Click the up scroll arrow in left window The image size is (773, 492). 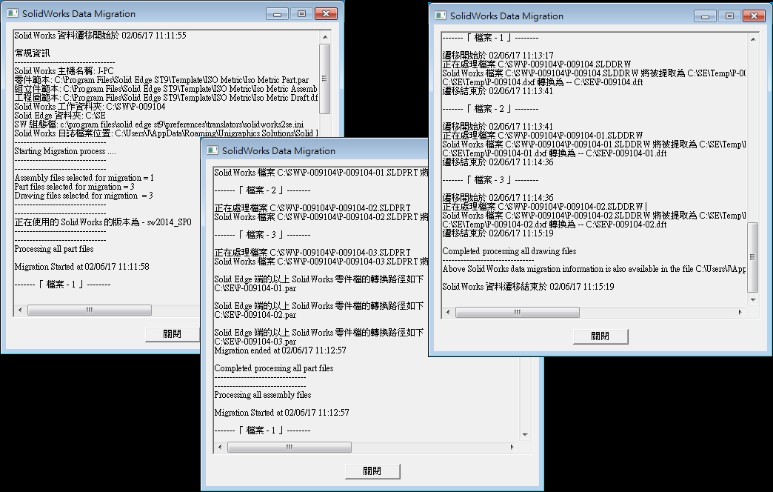coord(324,37)
